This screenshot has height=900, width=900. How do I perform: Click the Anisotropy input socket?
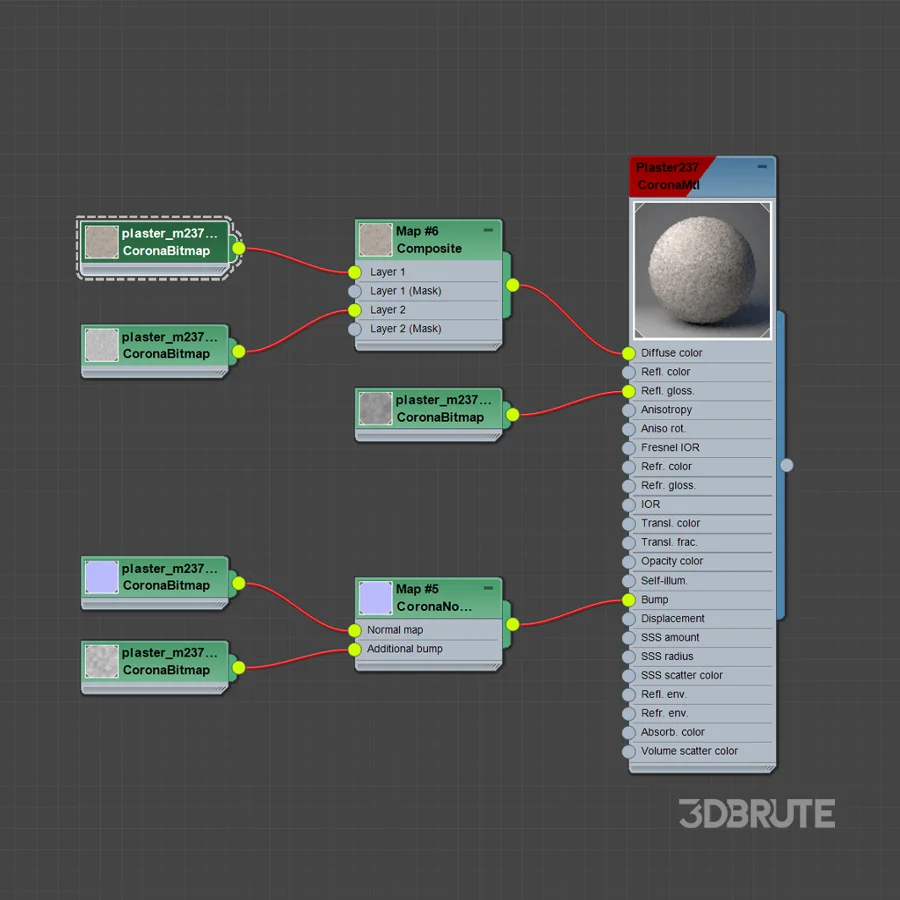(x=629, y=410)
